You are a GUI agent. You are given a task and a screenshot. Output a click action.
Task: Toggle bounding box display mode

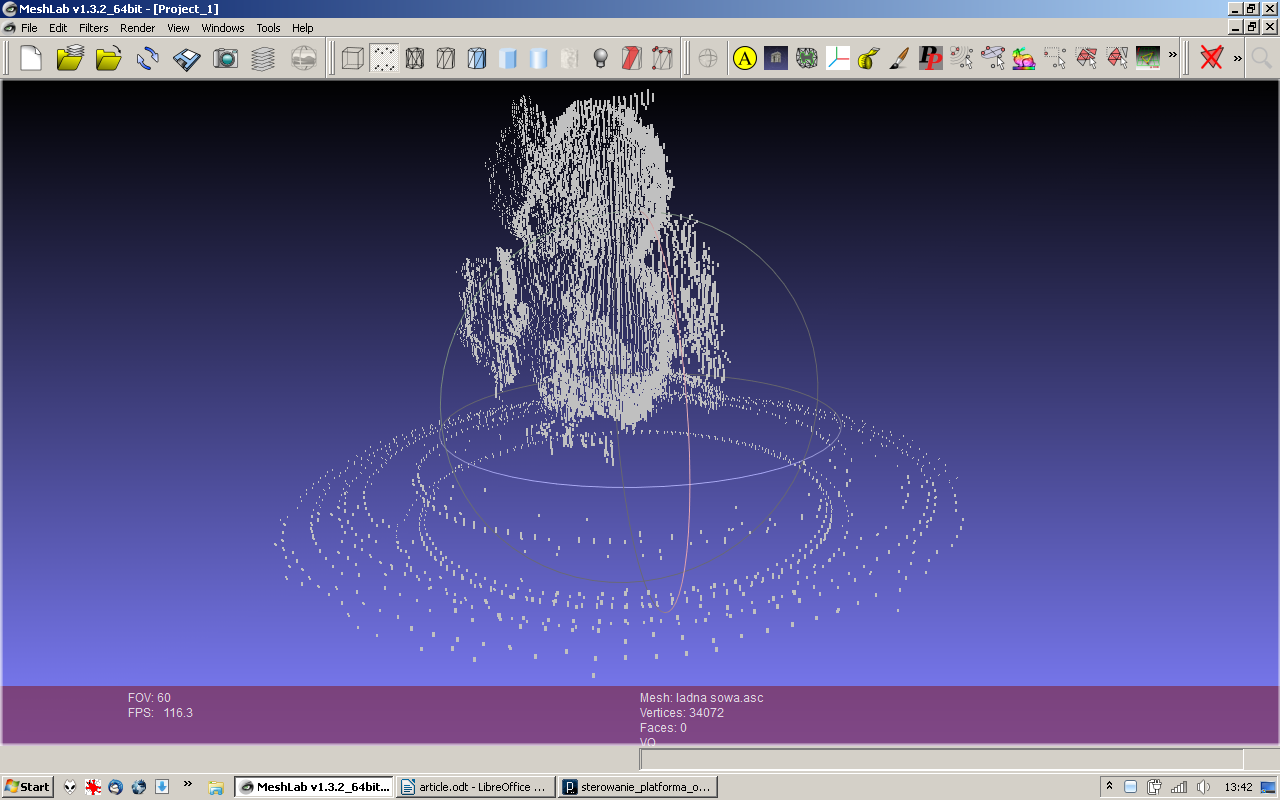click(x=352, y=58)
